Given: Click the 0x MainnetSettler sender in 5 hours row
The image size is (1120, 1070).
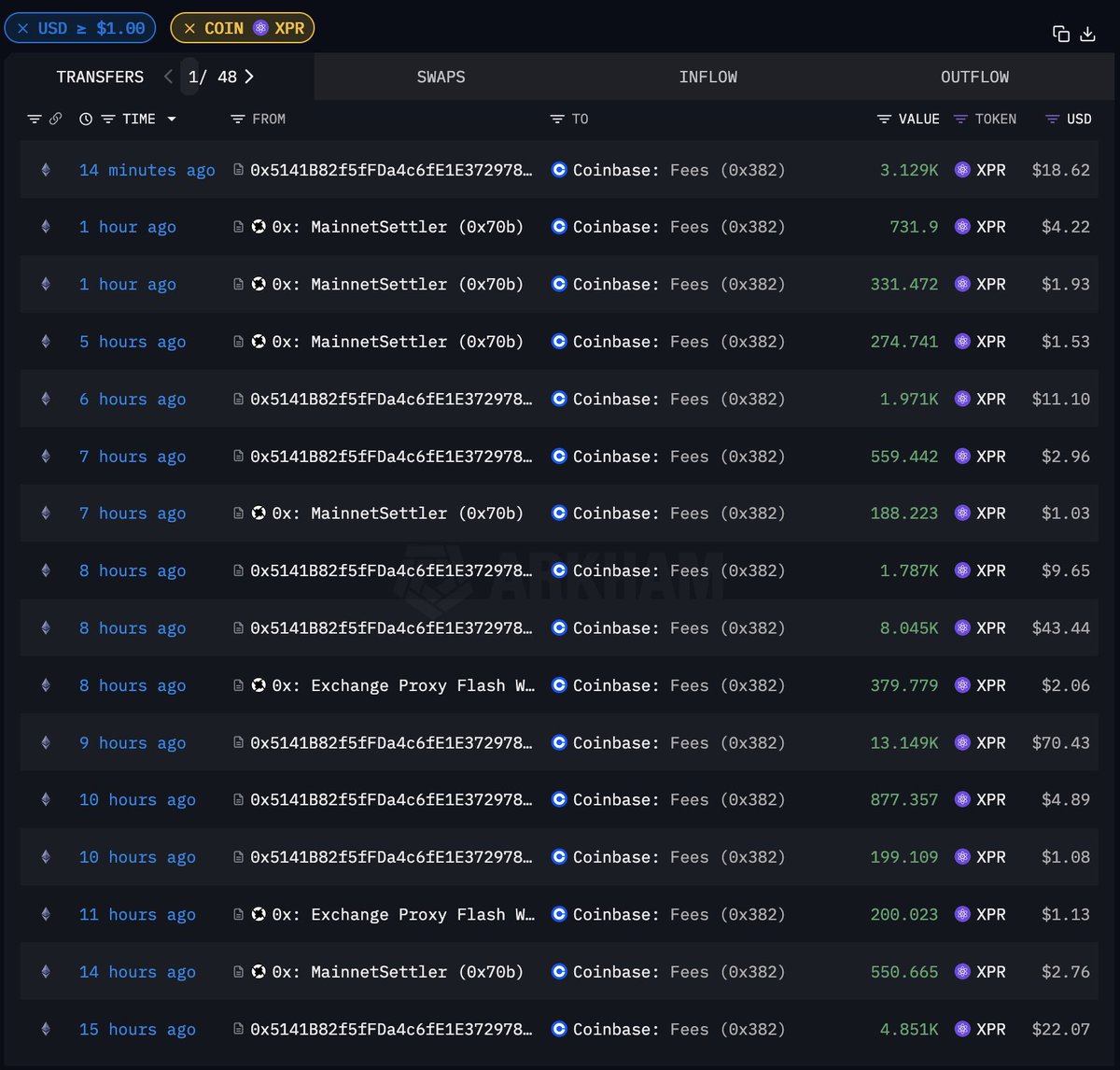Looking at the screenshot, I should 398,342.
